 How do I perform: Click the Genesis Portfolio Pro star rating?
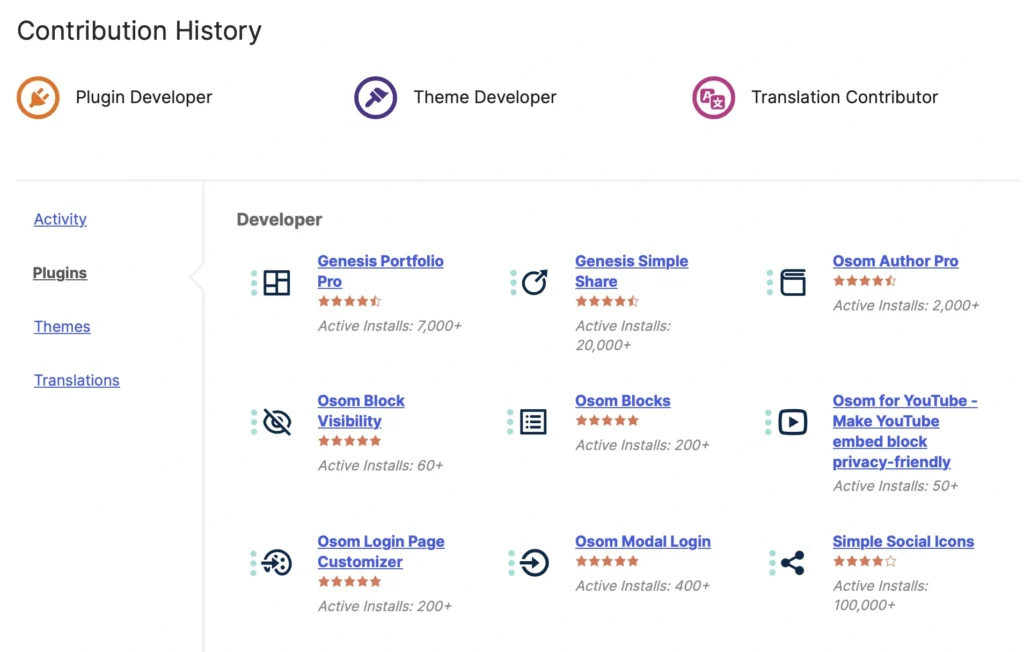click(x=349, y=301)
